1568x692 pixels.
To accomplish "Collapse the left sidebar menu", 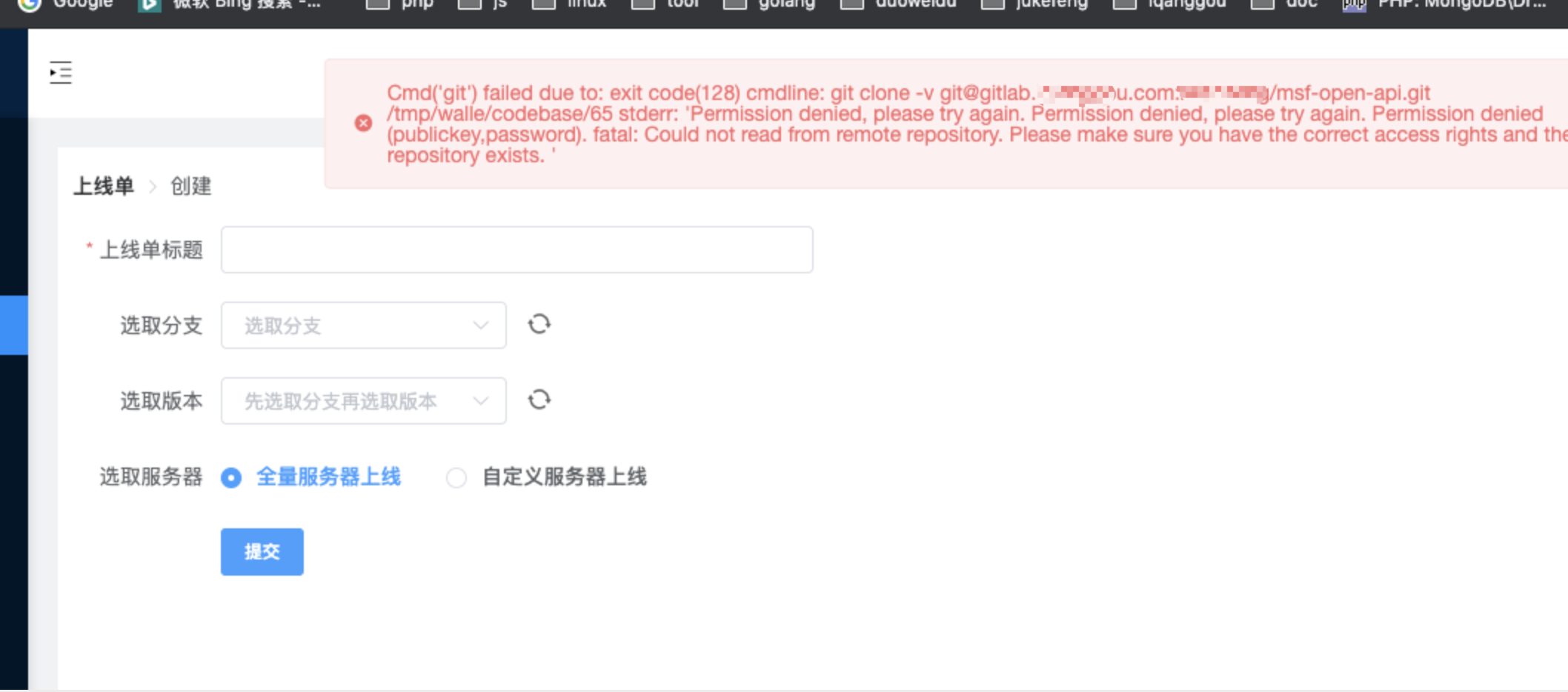I will [60, 72].
